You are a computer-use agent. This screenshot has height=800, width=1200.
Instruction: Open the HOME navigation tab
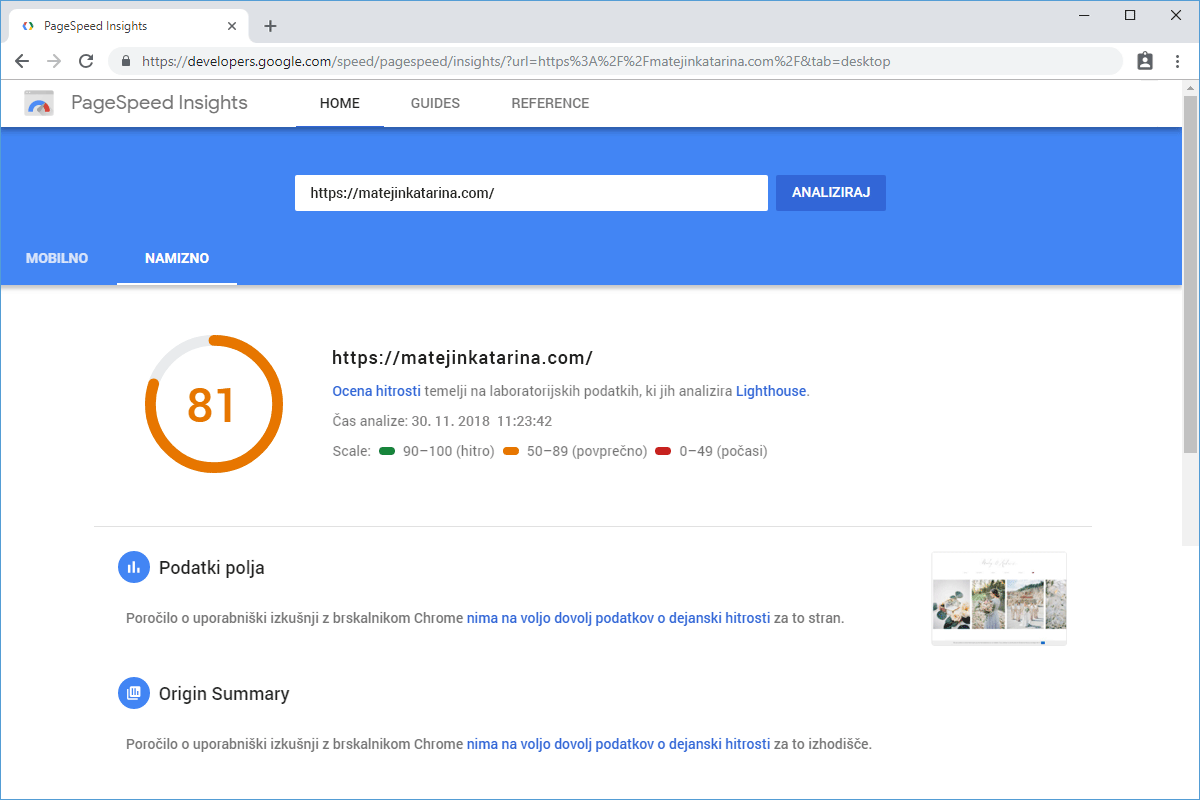point(340,103)
